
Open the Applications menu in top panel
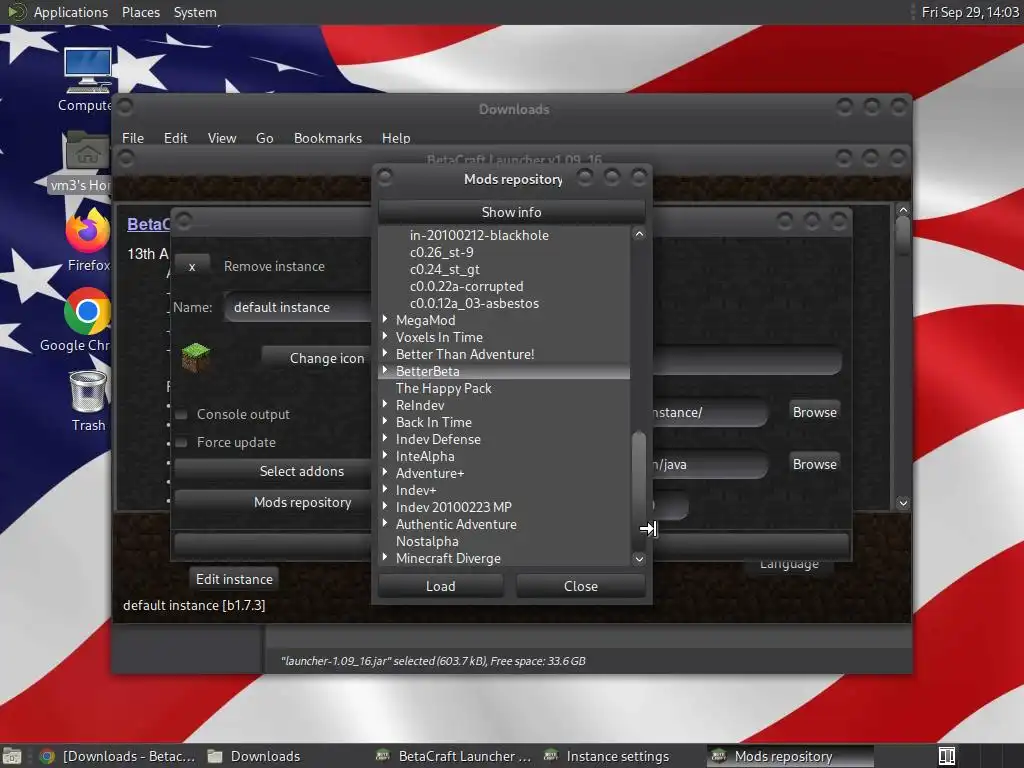coord(71,12)
